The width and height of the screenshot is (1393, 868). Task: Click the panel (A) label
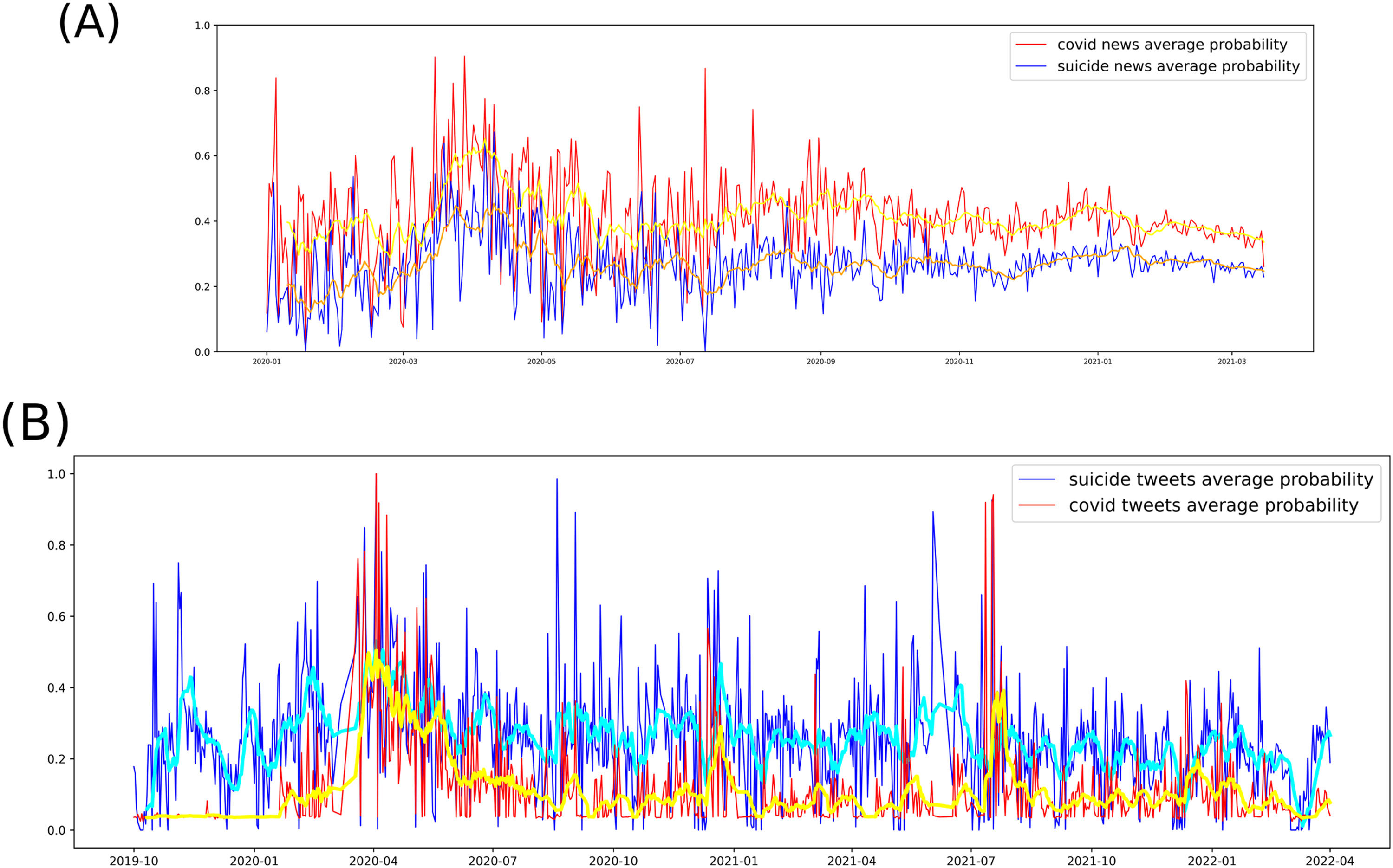89,22
